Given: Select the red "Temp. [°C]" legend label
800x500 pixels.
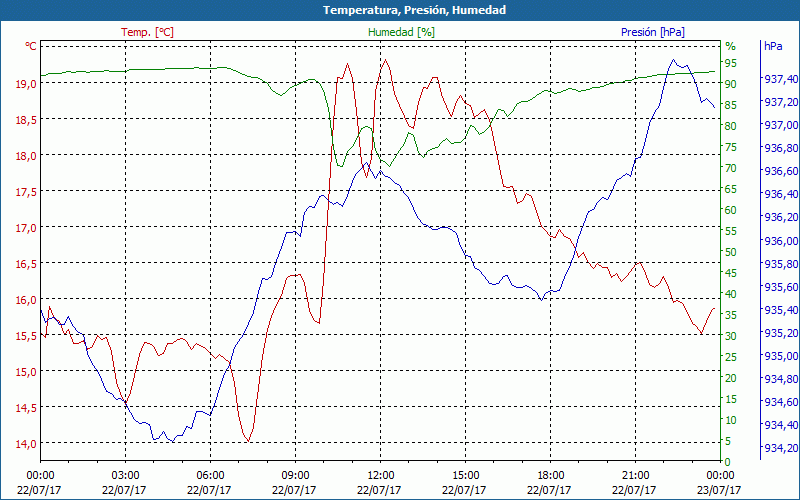Looking at the screenshot, I should pyautogui.click(x=147, y=32).
